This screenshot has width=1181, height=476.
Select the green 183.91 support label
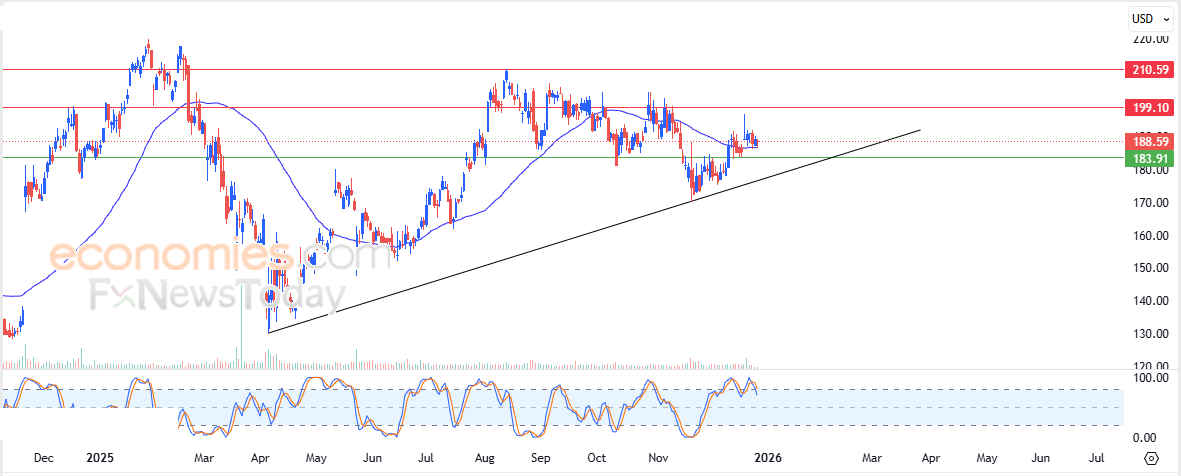1148,157
